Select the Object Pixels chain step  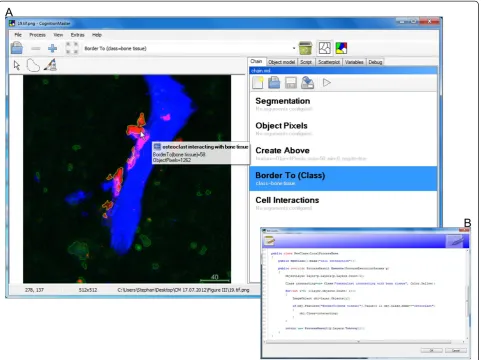click(343, 129)
